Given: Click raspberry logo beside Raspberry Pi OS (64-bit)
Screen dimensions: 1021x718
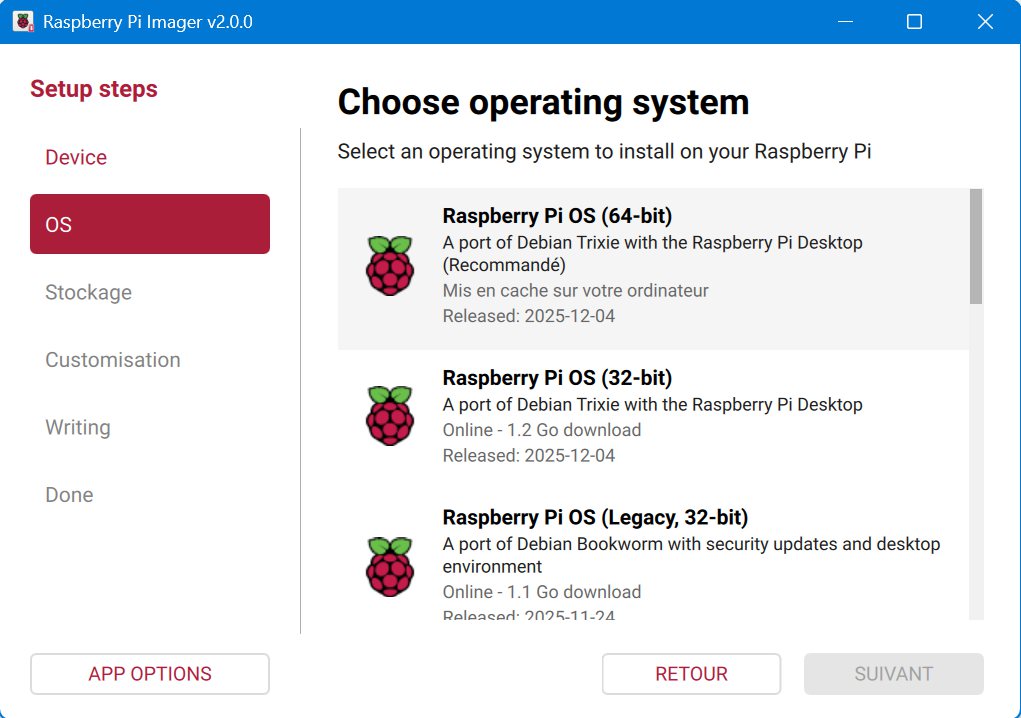Looking at the screenshot, I should click(389, 265).
